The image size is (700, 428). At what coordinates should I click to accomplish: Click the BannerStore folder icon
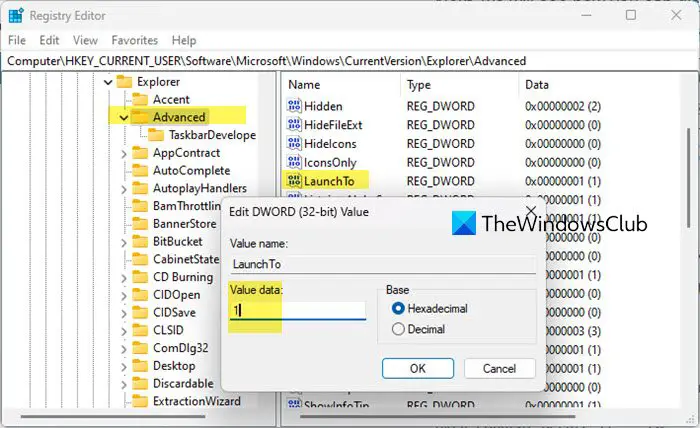tap(140, 224)
